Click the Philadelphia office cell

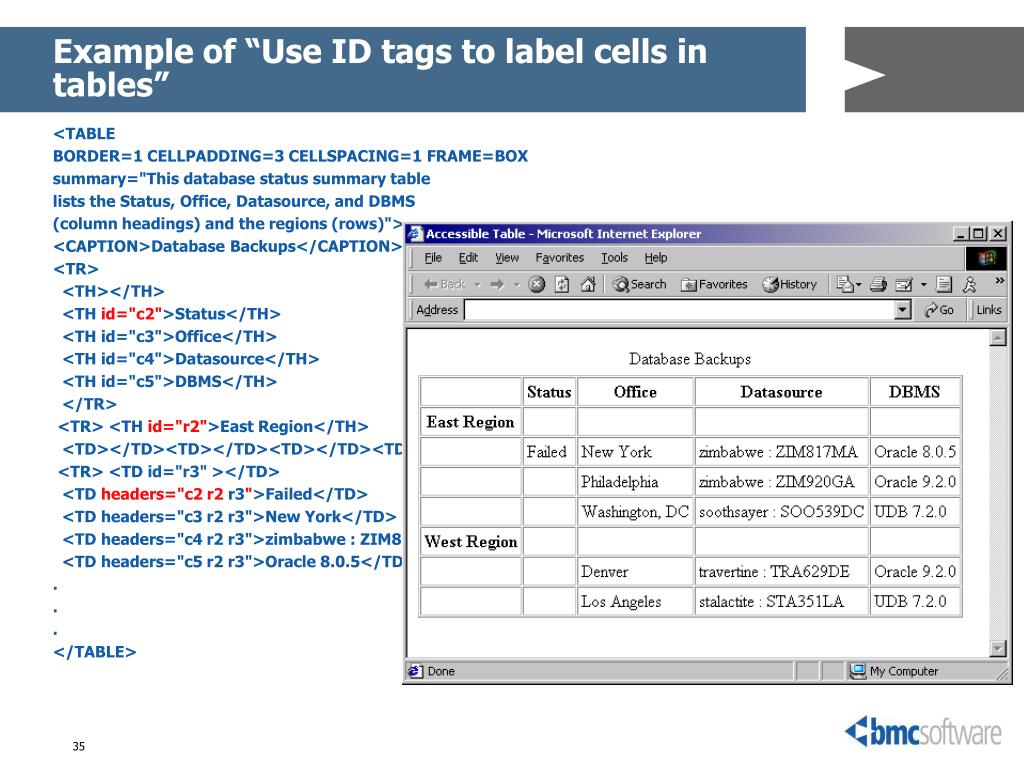635,482
